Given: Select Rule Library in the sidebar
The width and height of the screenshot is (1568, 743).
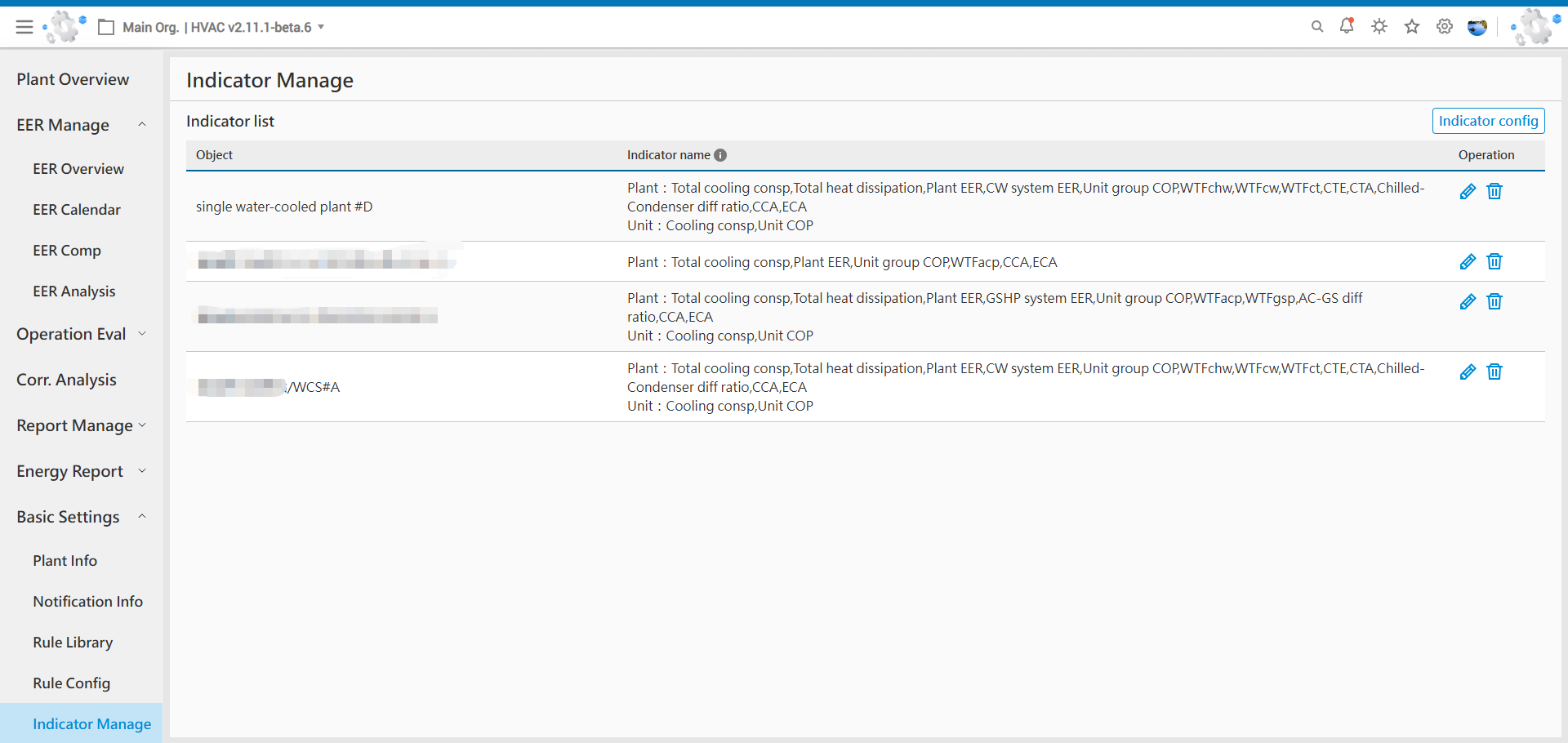Looking at the screenshot, I should (x=73, y=642).
